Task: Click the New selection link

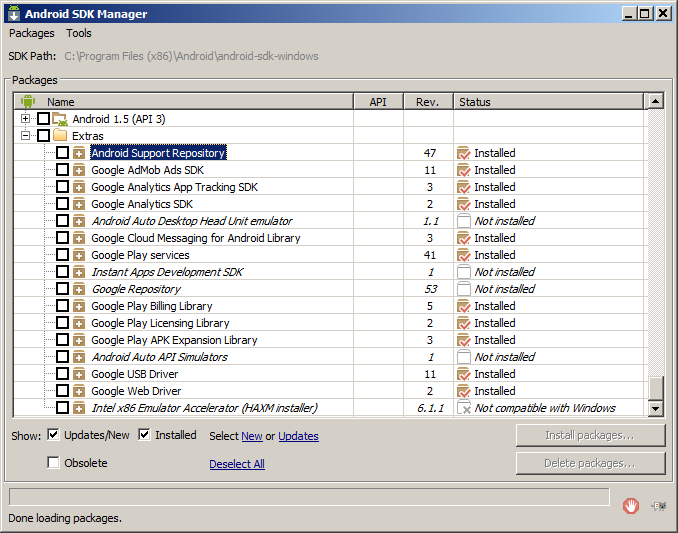Action: pyautogui.click(x=252, y=436)
